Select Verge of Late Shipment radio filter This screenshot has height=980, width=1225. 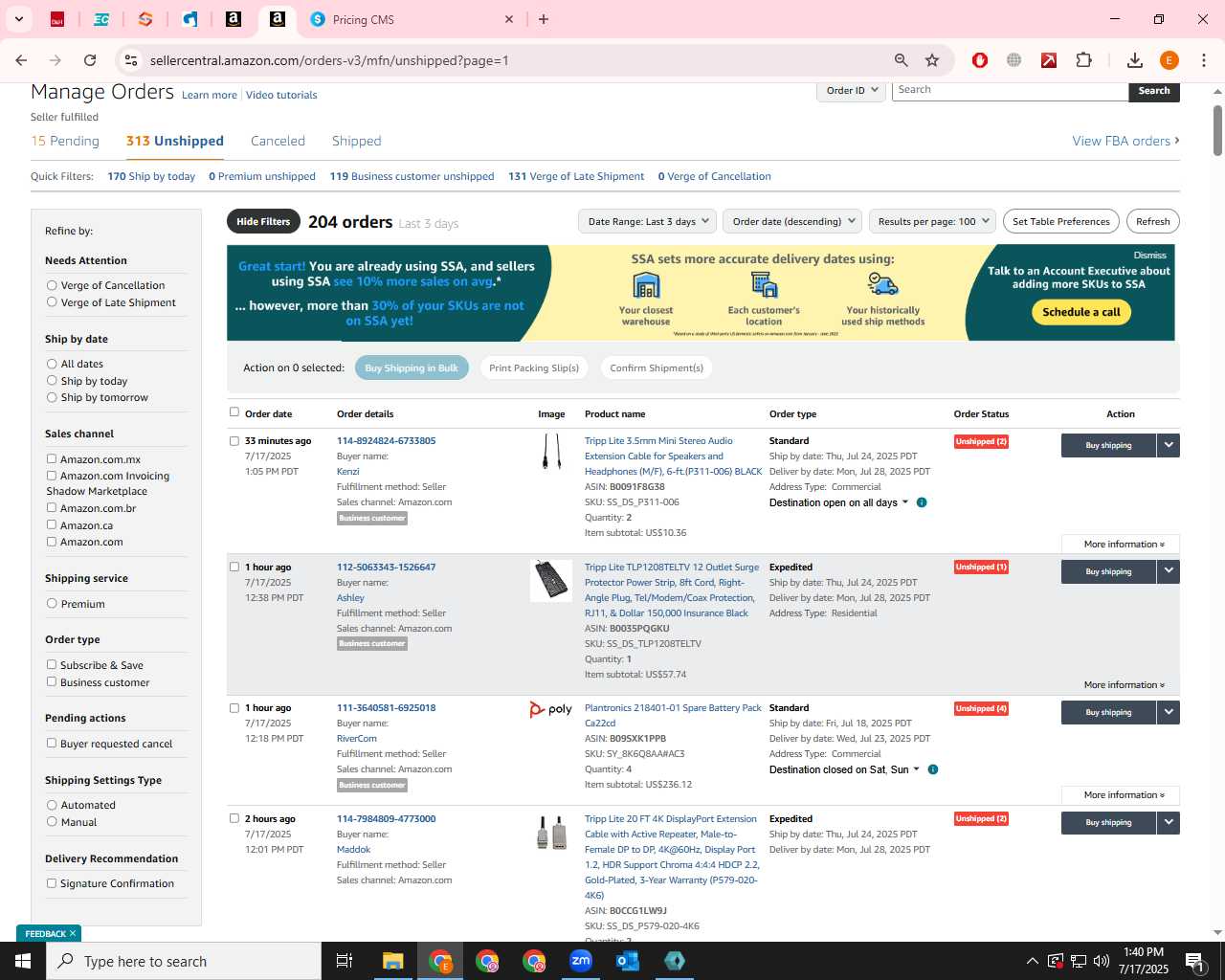coord(52,302)
